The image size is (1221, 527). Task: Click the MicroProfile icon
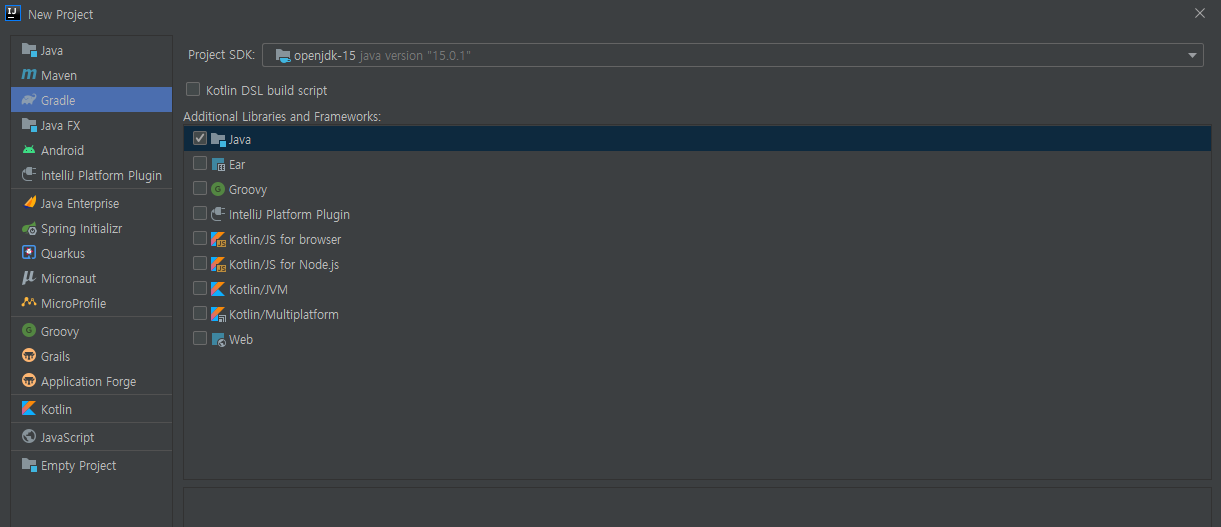click(29, 303)
